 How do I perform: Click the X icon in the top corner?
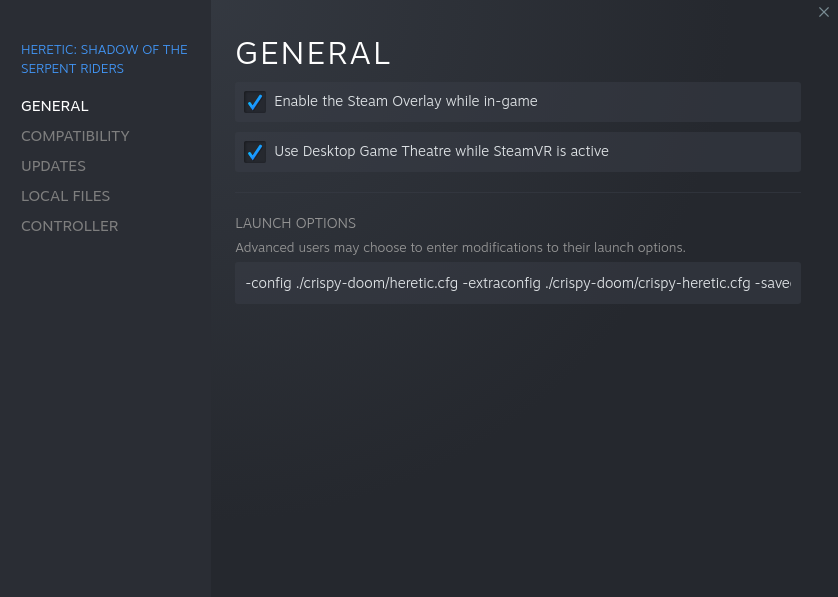823,12
